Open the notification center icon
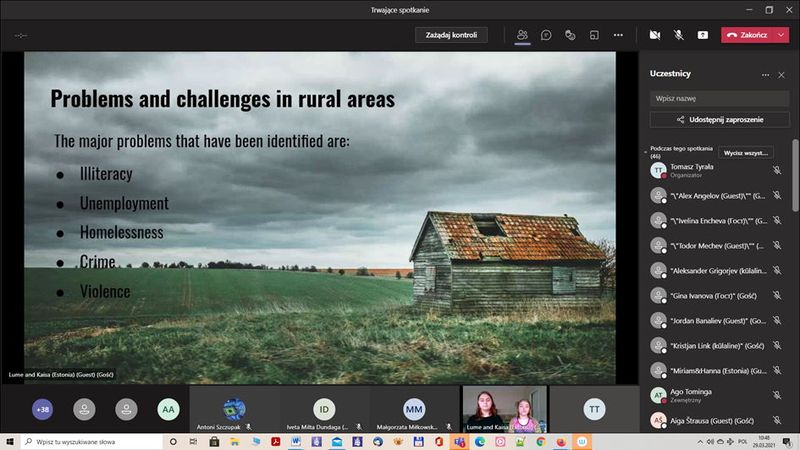This screenshot has height=450, width=800. [787, 441]
